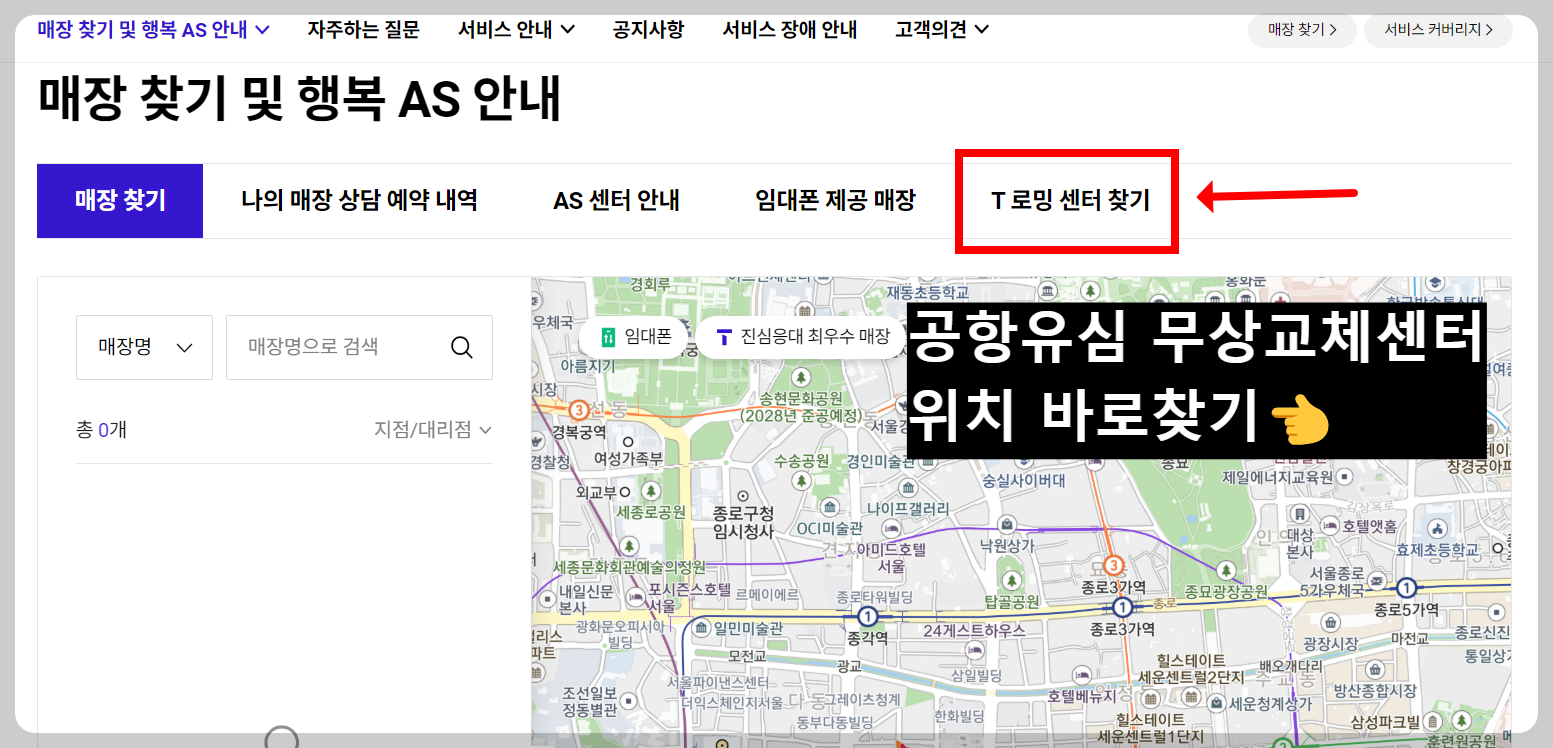The height and width of the screenshot is (748, 1553).
Task: Toggle the 진심응대 최우수 매장 filter
Action: pos(801,337)
